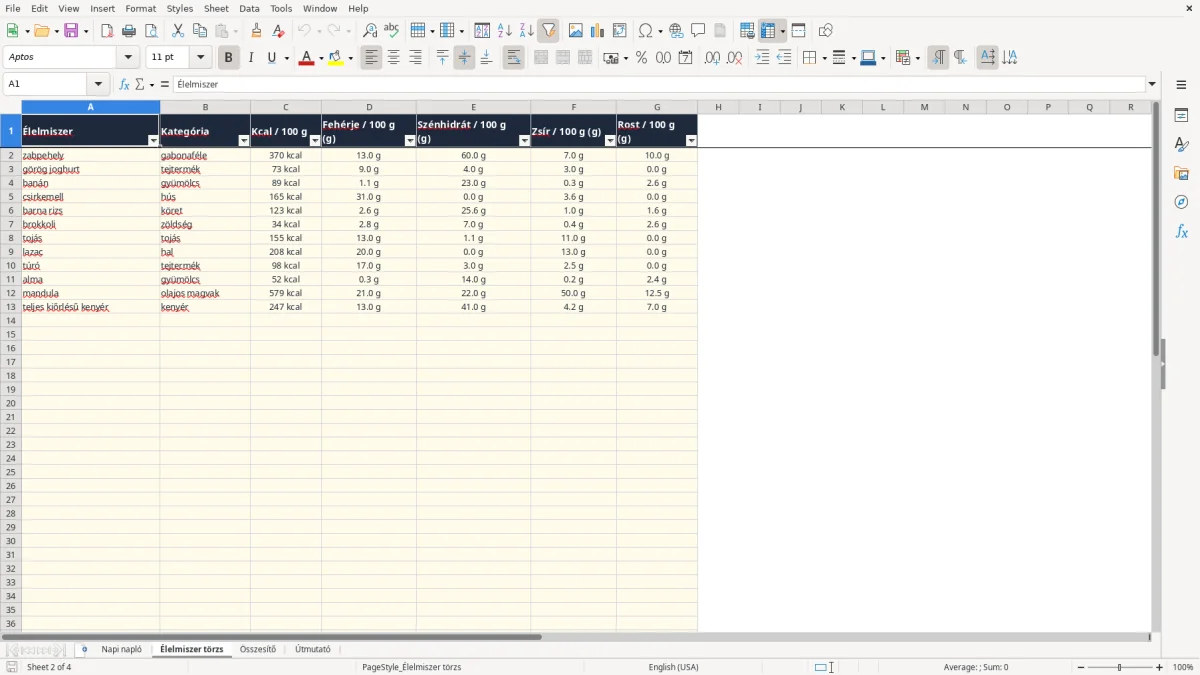
Task: Add decimal place
Action: click(x=712, y=58)
